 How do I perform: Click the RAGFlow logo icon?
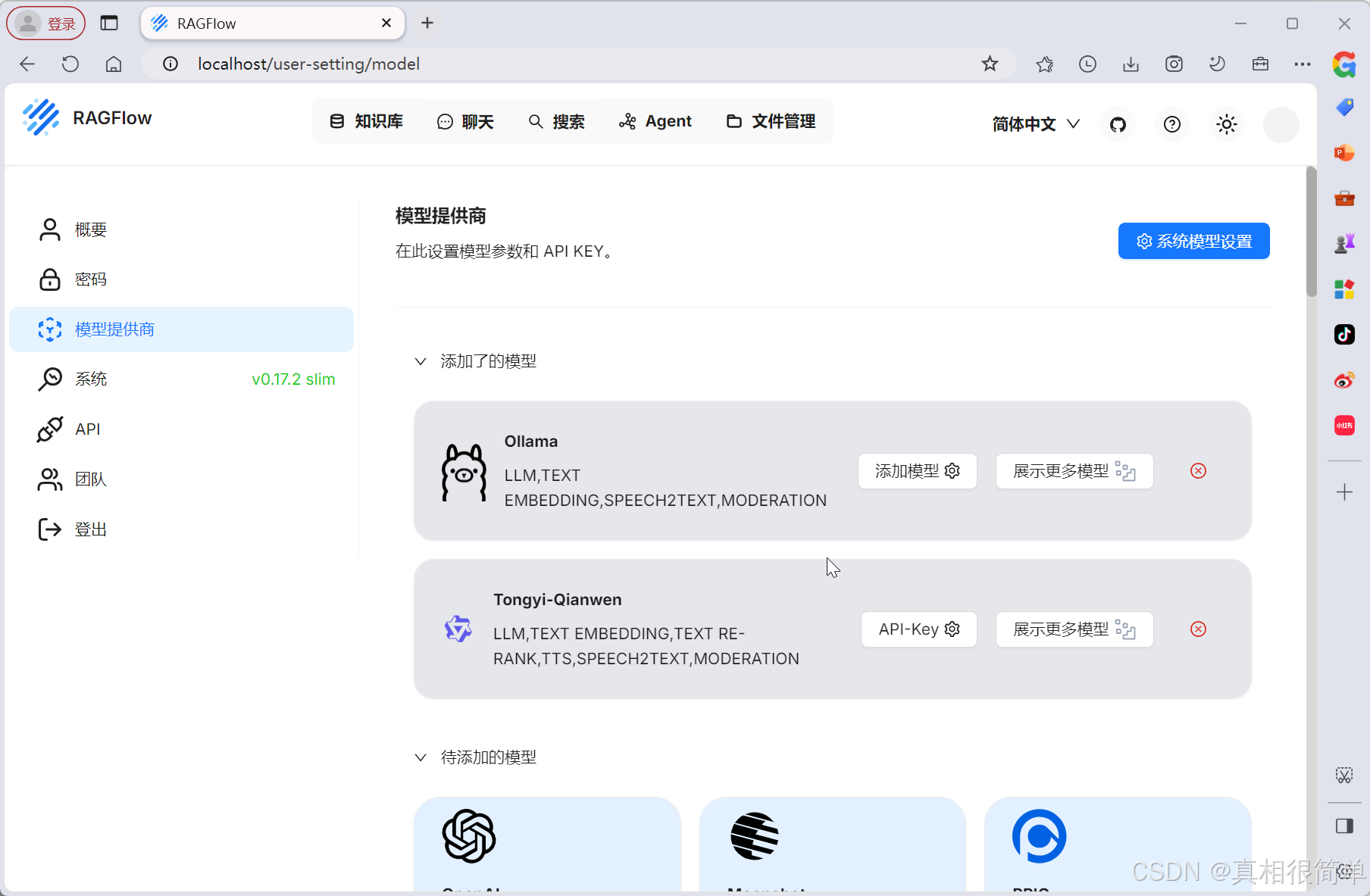click(x=41, y=117)
